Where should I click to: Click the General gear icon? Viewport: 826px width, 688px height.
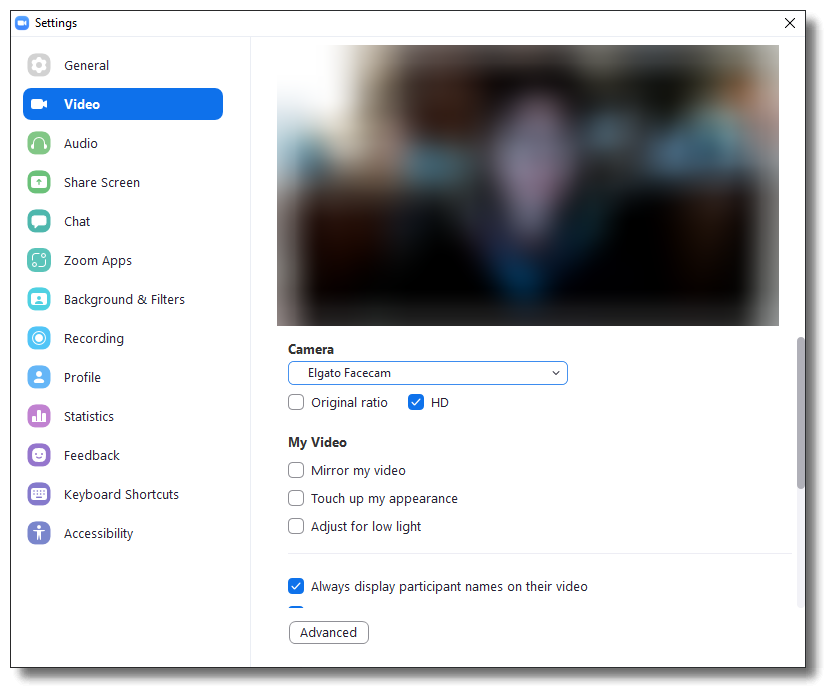[39, 65]
